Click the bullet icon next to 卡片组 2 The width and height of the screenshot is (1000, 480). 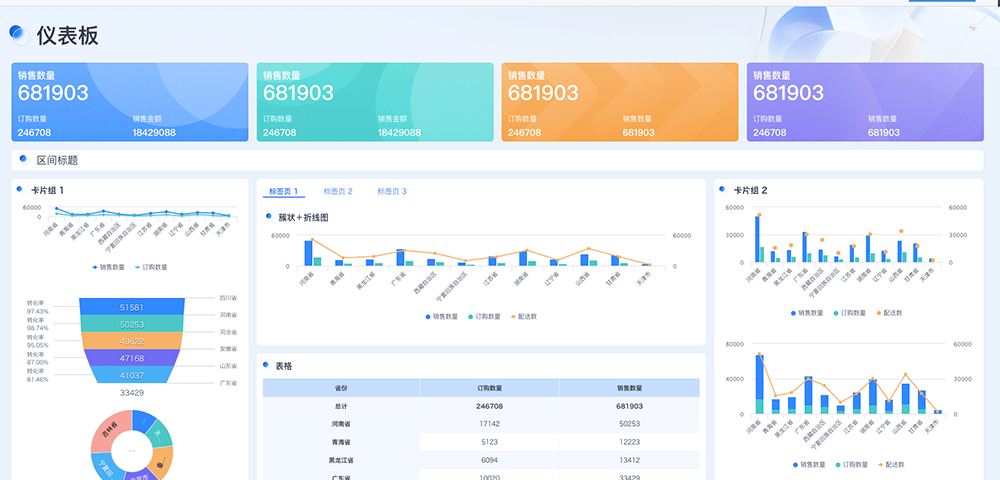tap(723, 190)
